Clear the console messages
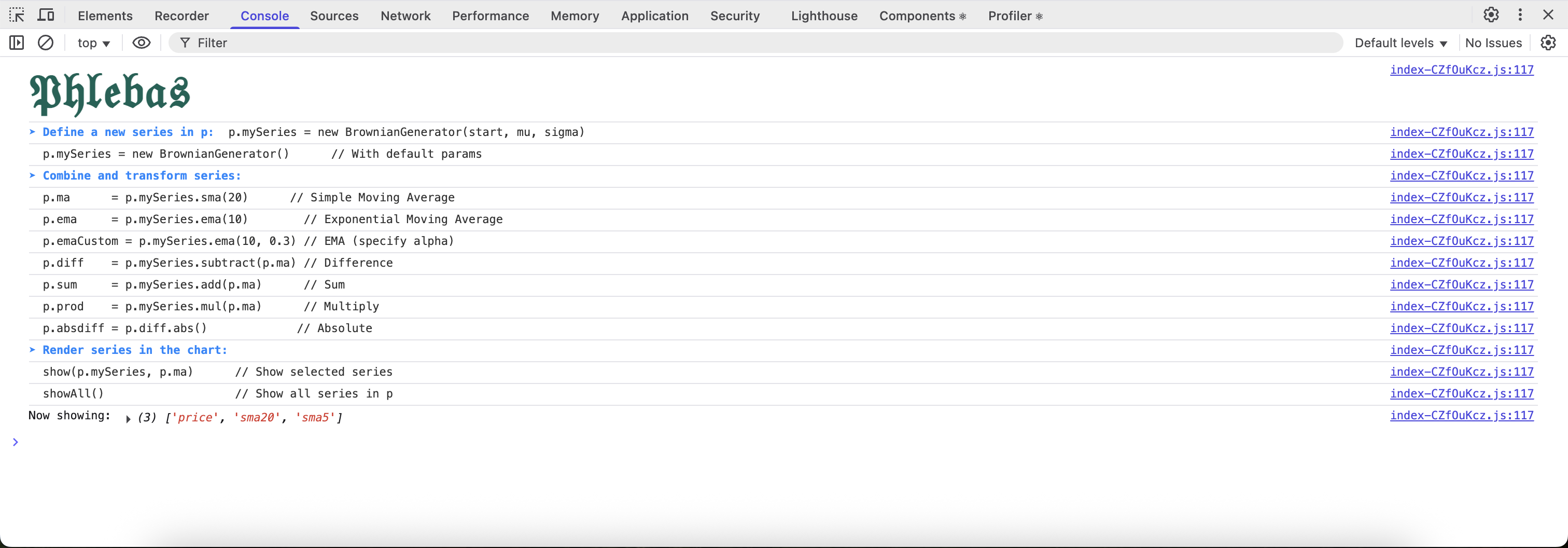Screen dimensions: 1568x548 pyautogui.click(x=46, y=43)
